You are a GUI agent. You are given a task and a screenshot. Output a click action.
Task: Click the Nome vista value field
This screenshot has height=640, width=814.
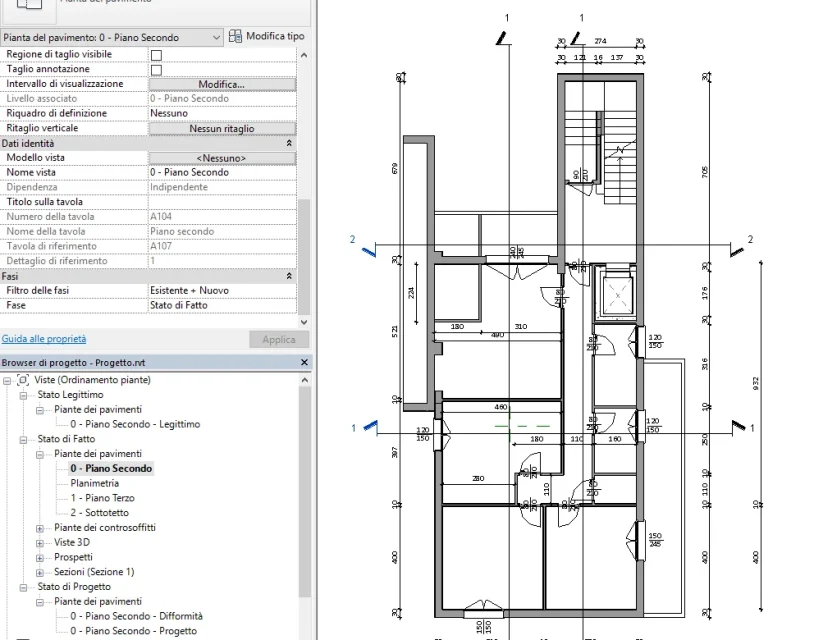coord(222,172)
